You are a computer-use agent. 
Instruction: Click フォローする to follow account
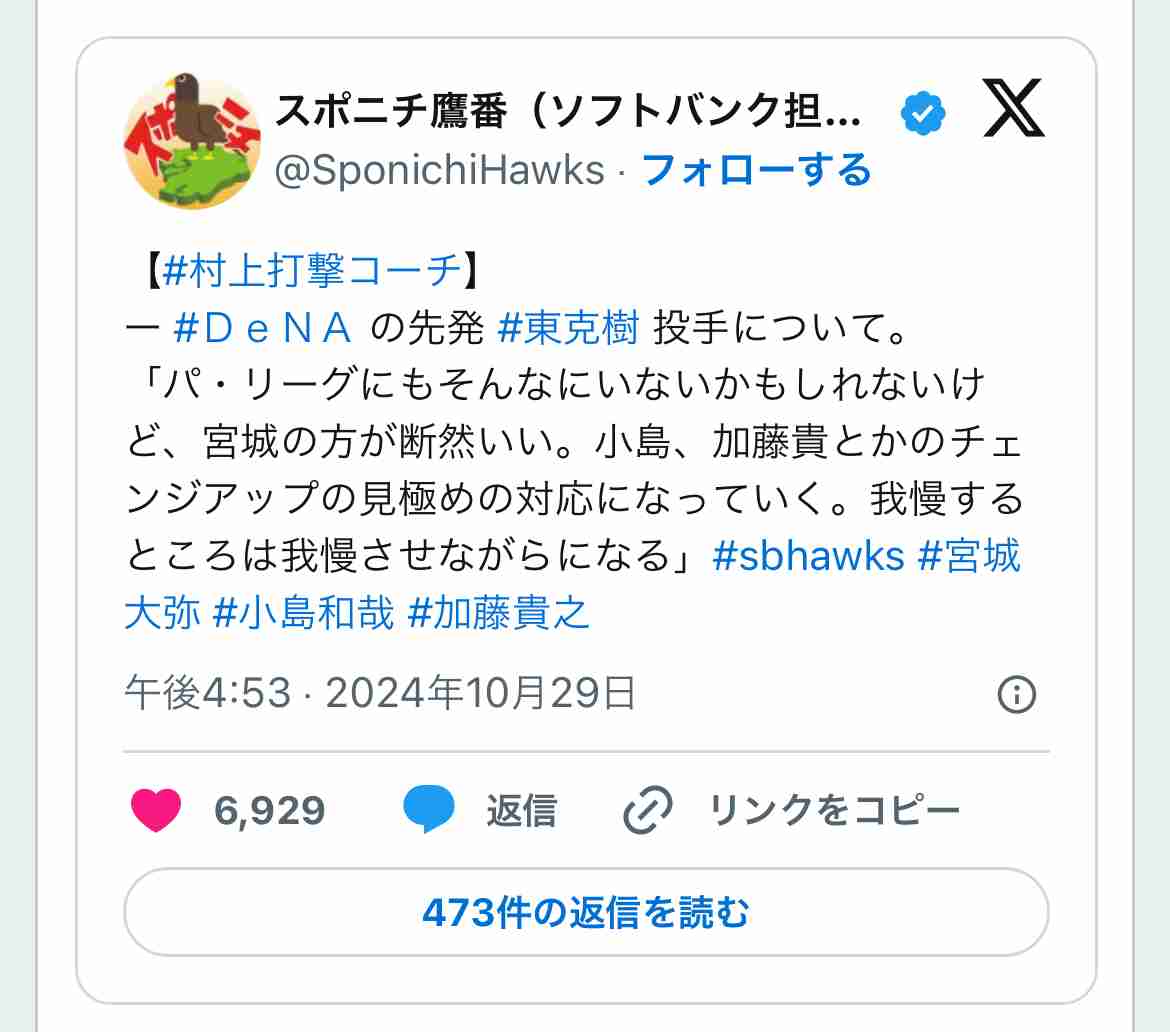pyautogui.click(x=756, y=170)
